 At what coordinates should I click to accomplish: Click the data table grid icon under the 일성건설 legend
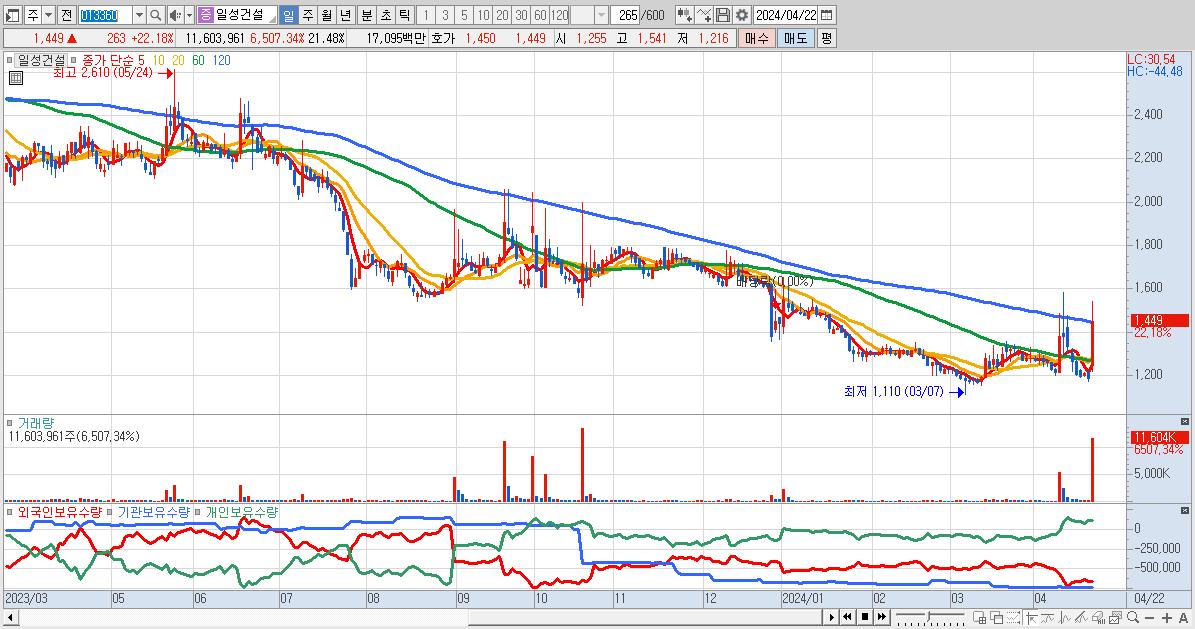pos(16,77)
